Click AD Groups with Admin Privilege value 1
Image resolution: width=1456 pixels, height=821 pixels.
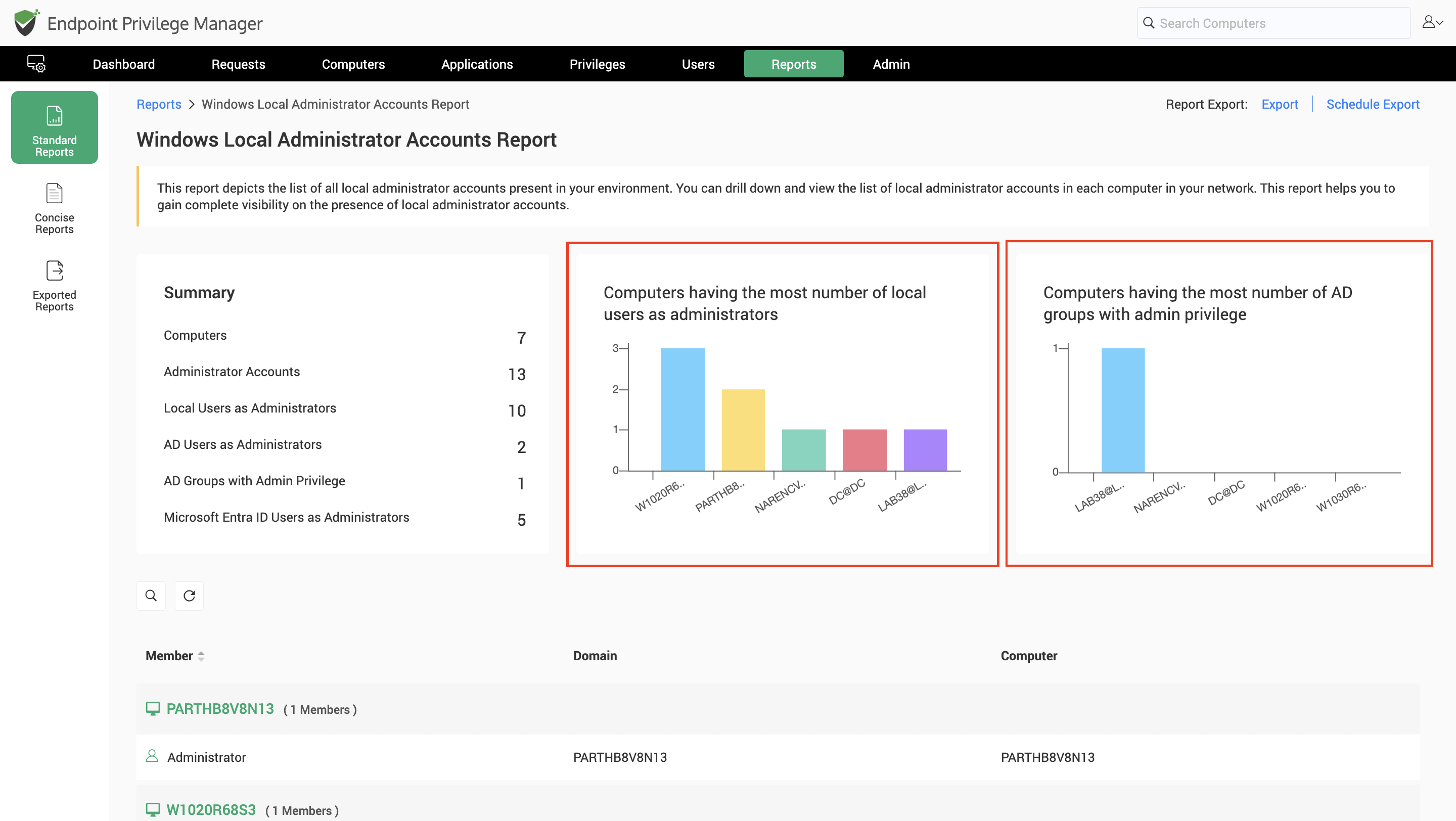tap(521, 484)
